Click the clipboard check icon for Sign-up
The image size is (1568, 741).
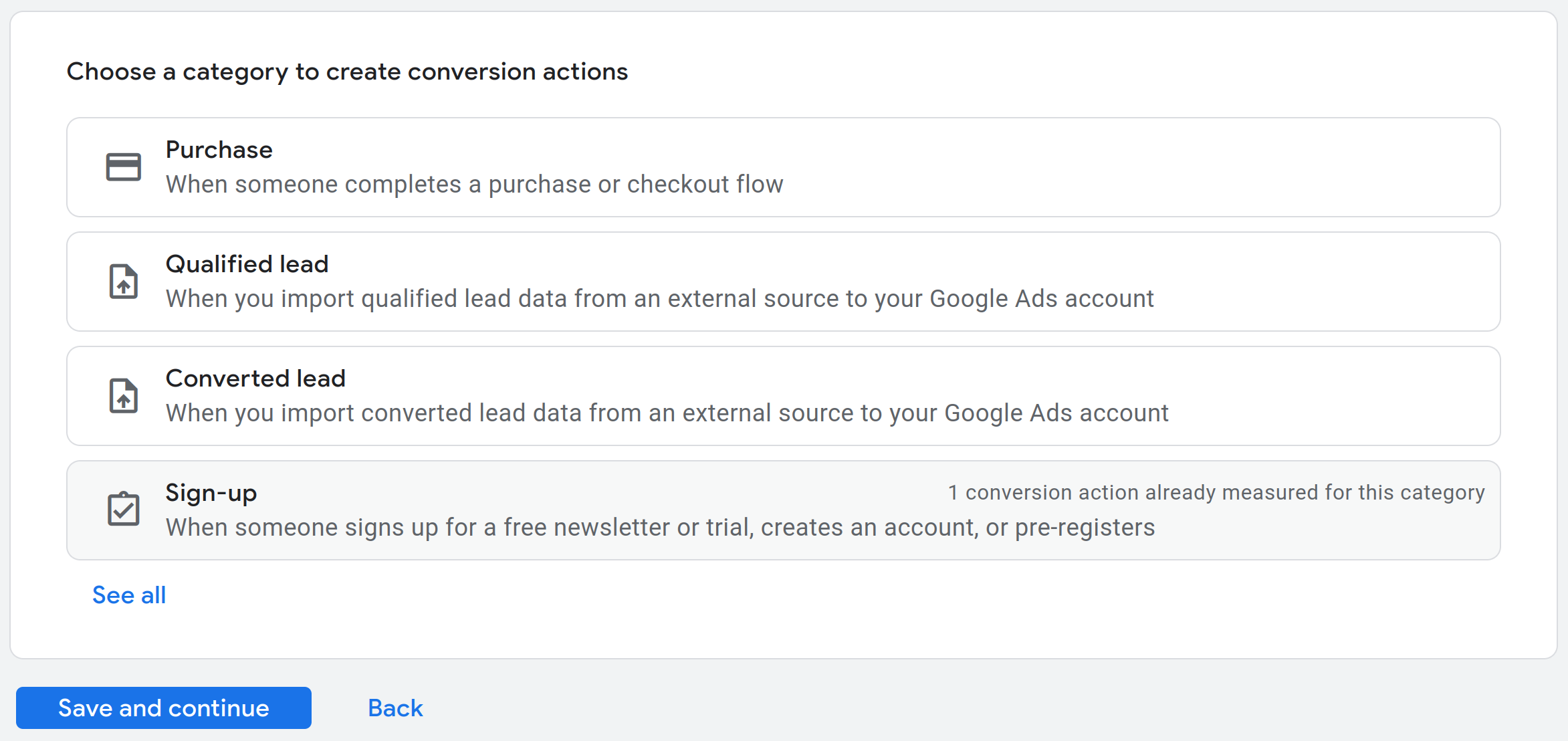tap(124, 509)
